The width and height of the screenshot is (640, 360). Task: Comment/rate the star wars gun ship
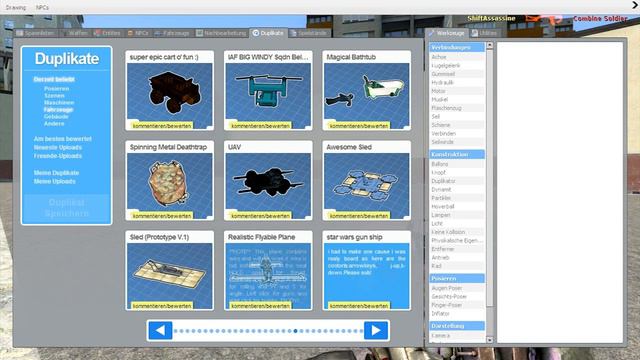(359, 306)
